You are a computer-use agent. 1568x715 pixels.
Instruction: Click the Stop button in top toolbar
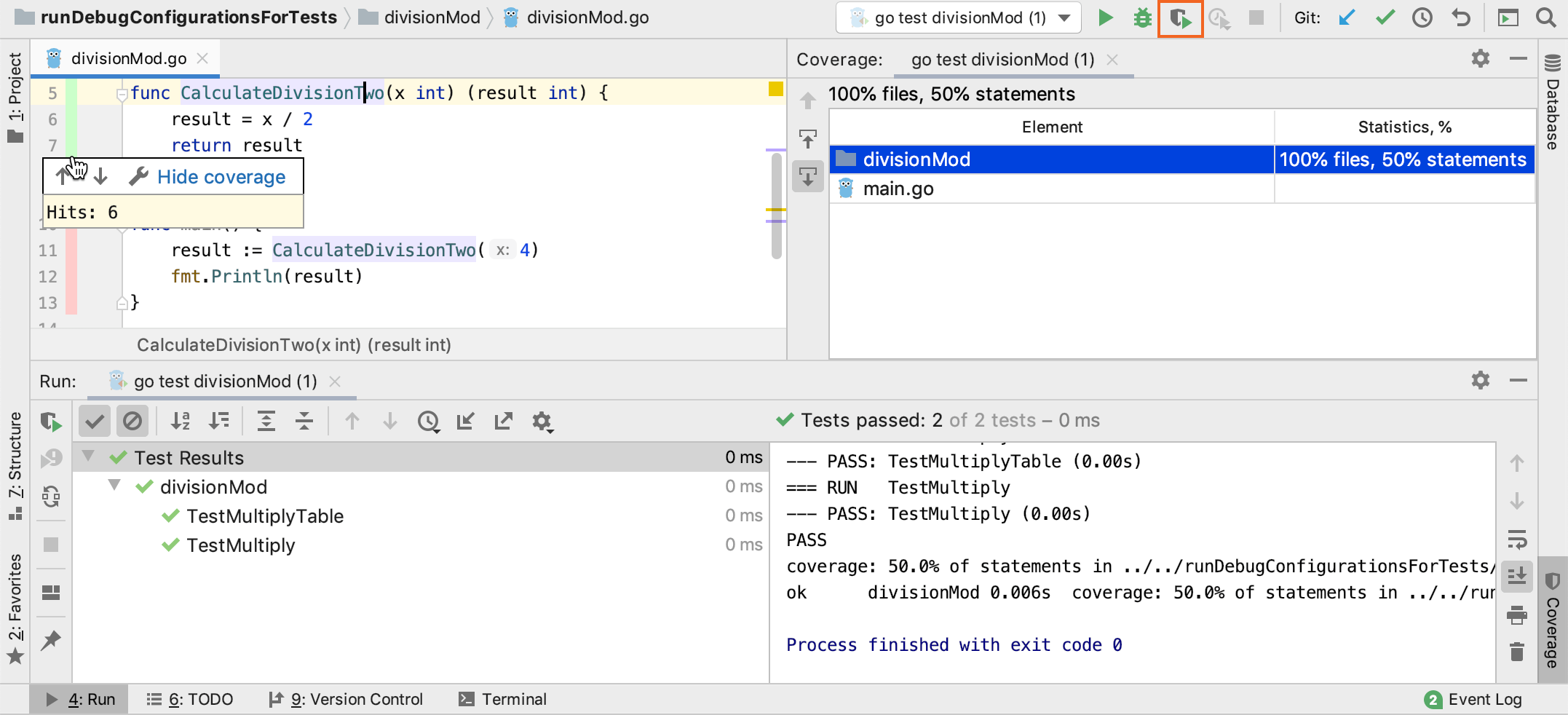click(1256, 17)
